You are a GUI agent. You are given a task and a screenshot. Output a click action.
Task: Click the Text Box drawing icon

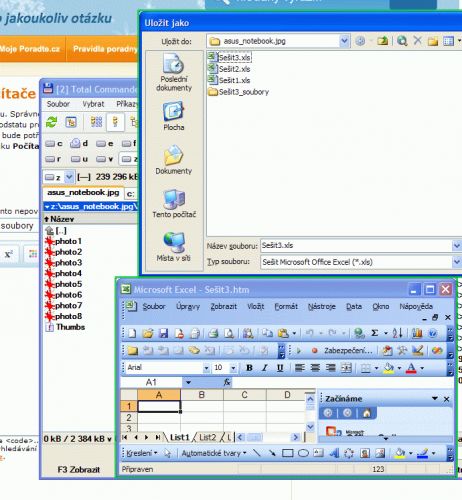tap(318, 453)
